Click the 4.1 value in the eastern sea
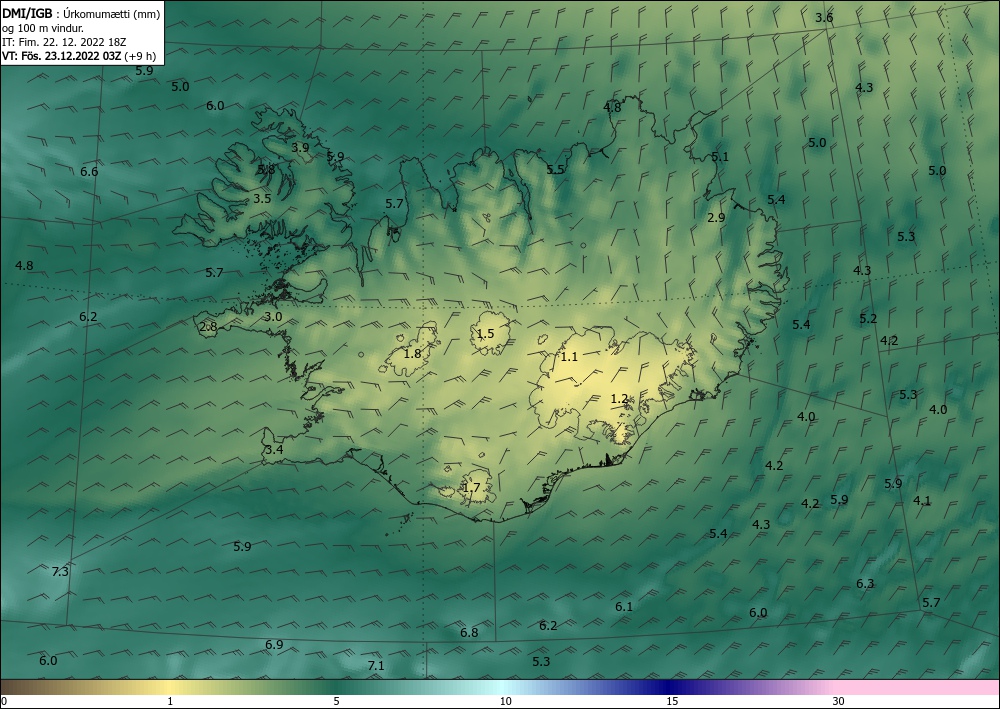The image size is (1000, 709). tap(922, 501)
